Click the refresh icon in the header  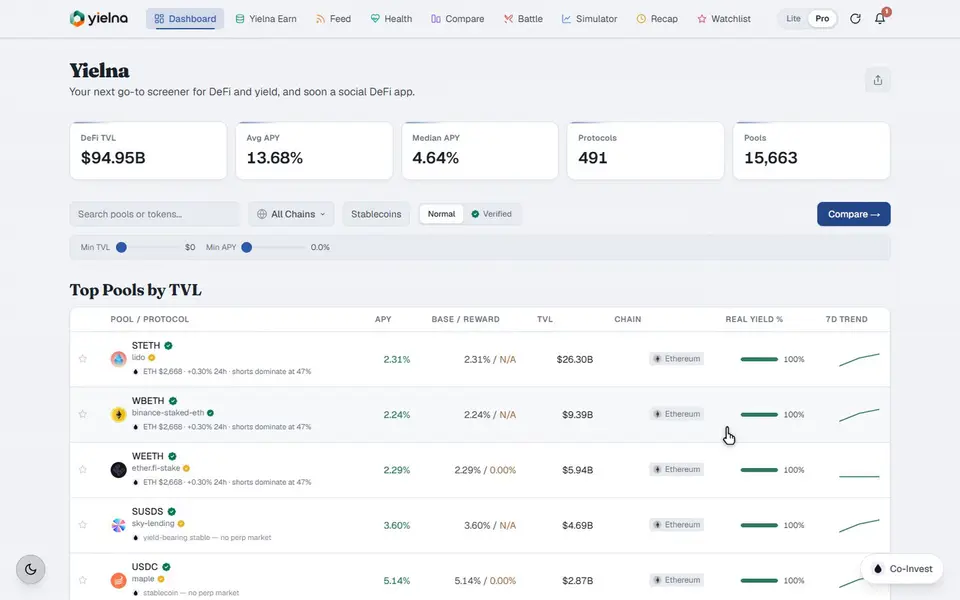(855, 19)
